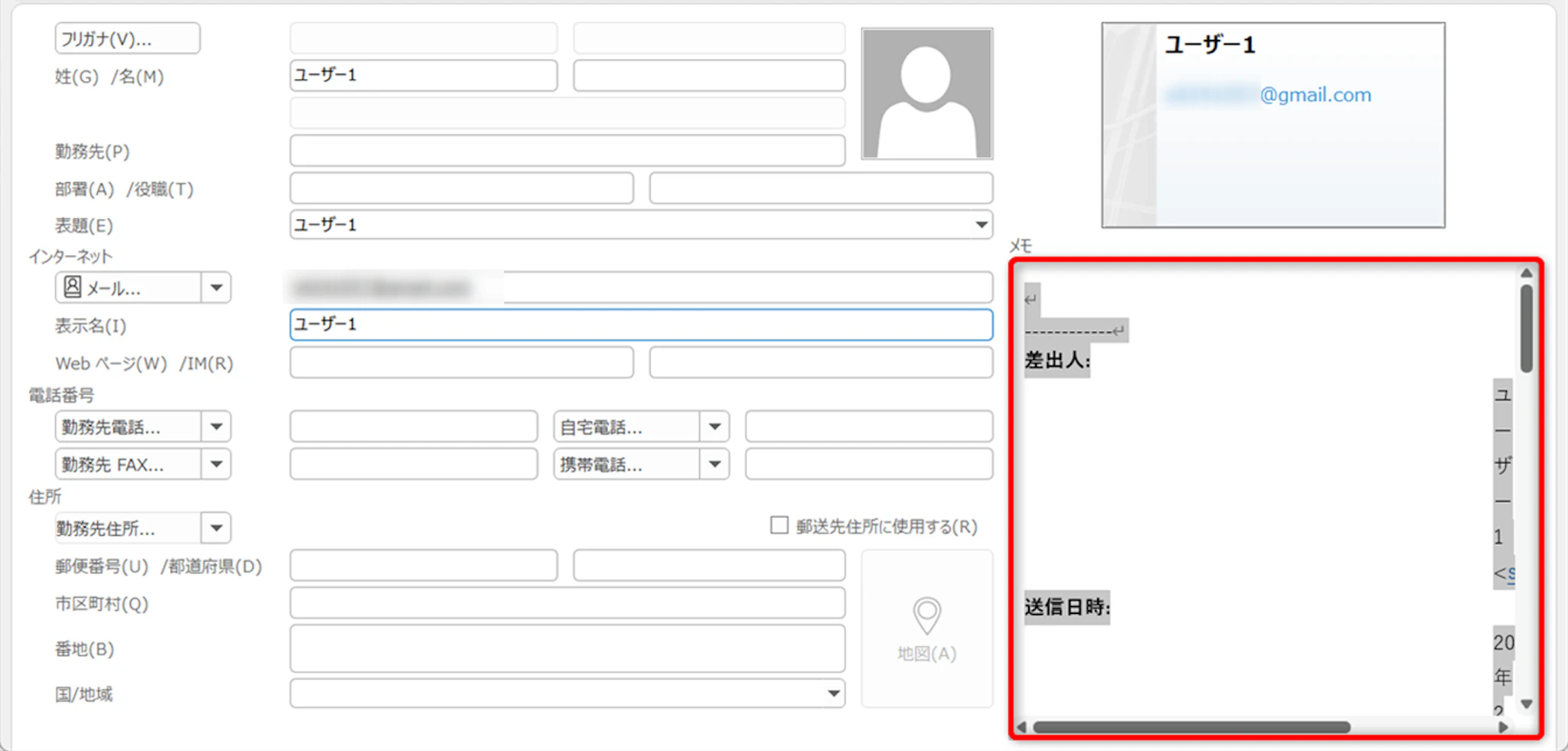Expand the 自宅電話 dropdown arrow
1568x751 pixels.
714,426
